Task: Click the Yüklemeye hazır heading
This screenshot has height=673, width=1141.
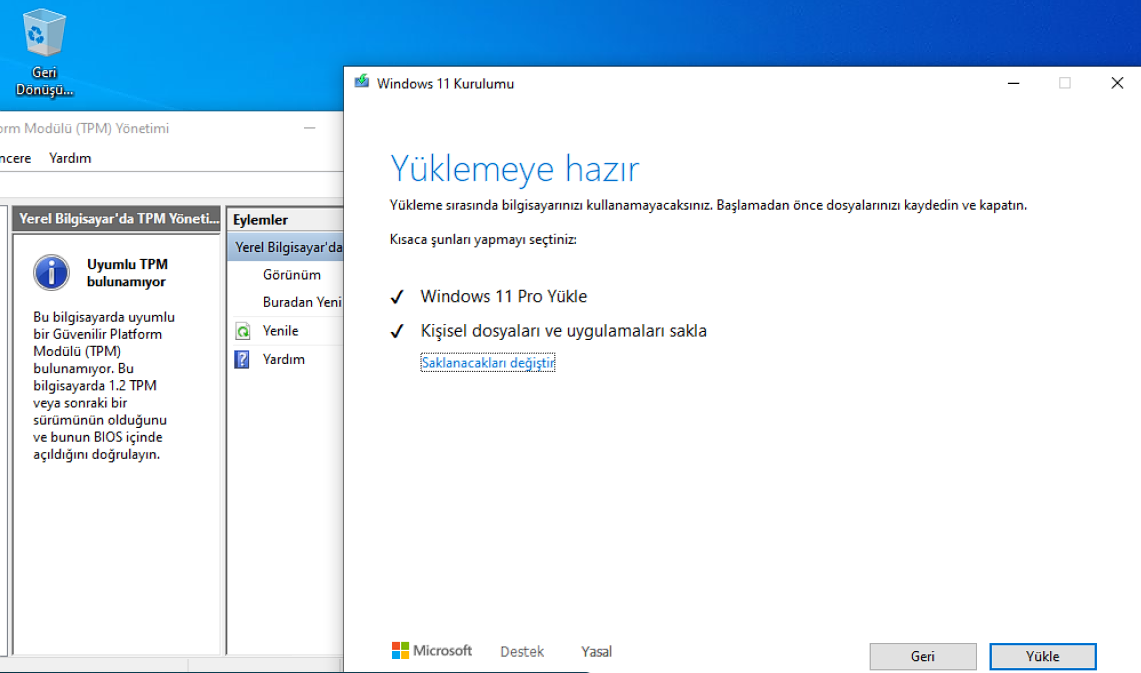Action: point(514,169)
